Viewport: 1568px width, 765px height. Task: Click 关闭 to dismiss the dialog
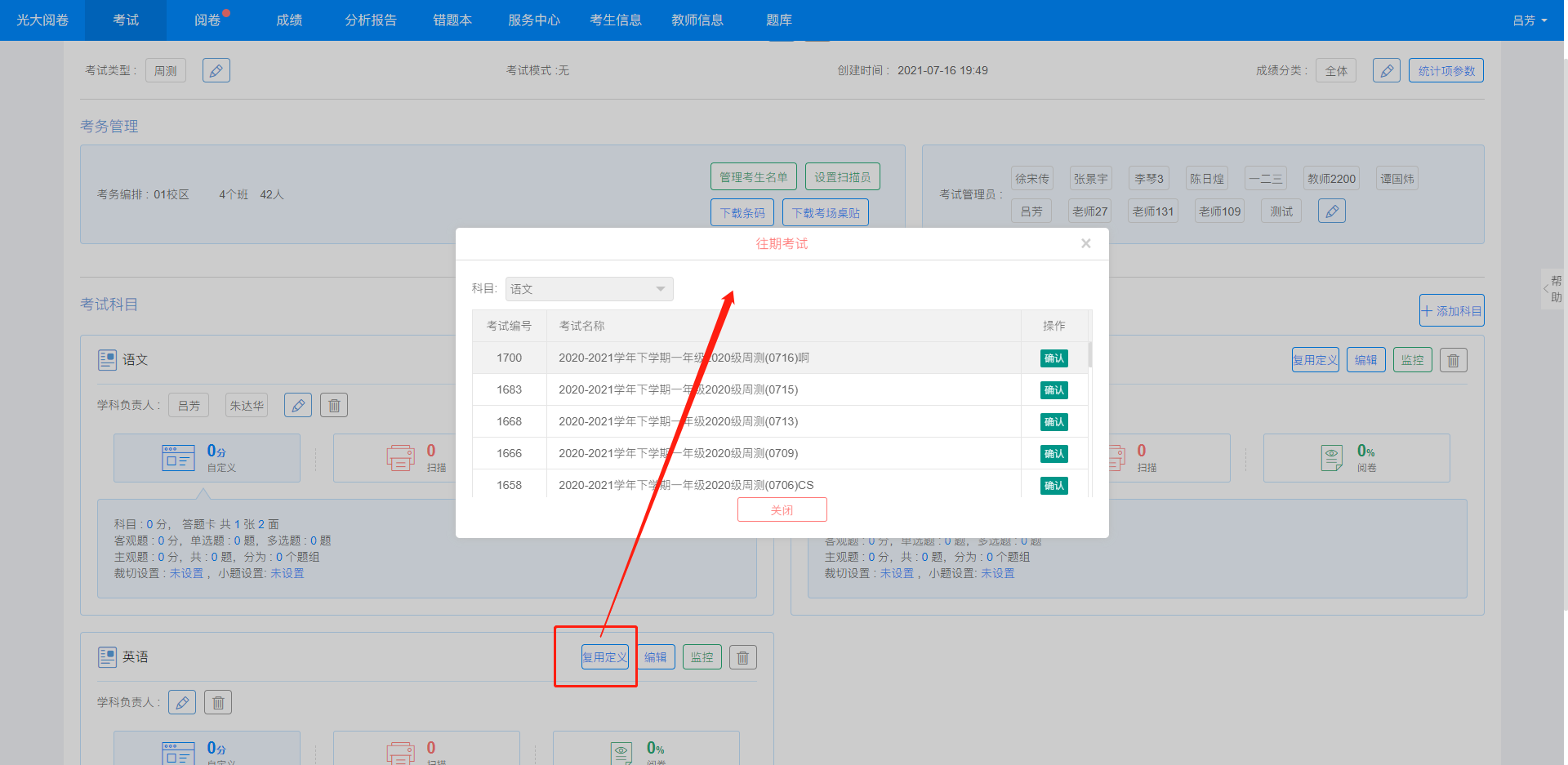tap(782, 509)
